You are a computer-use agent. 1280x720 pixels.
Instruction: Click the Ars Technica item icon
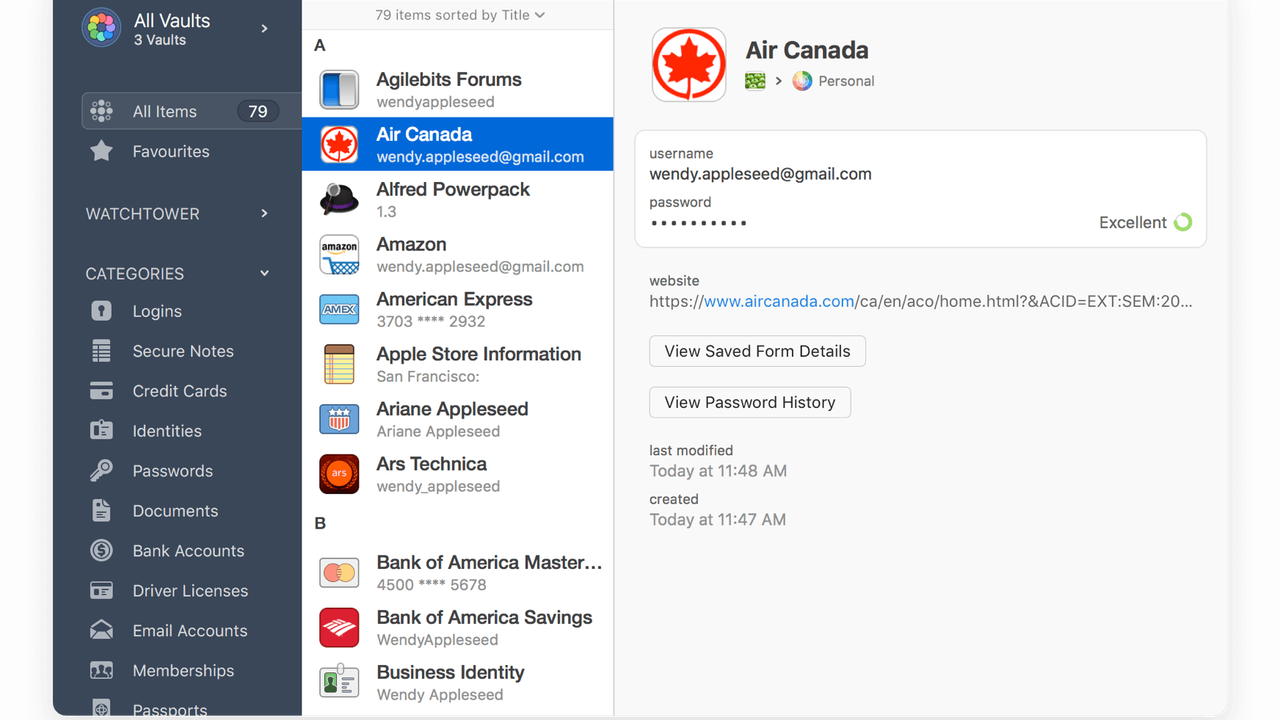coord(339,474)
